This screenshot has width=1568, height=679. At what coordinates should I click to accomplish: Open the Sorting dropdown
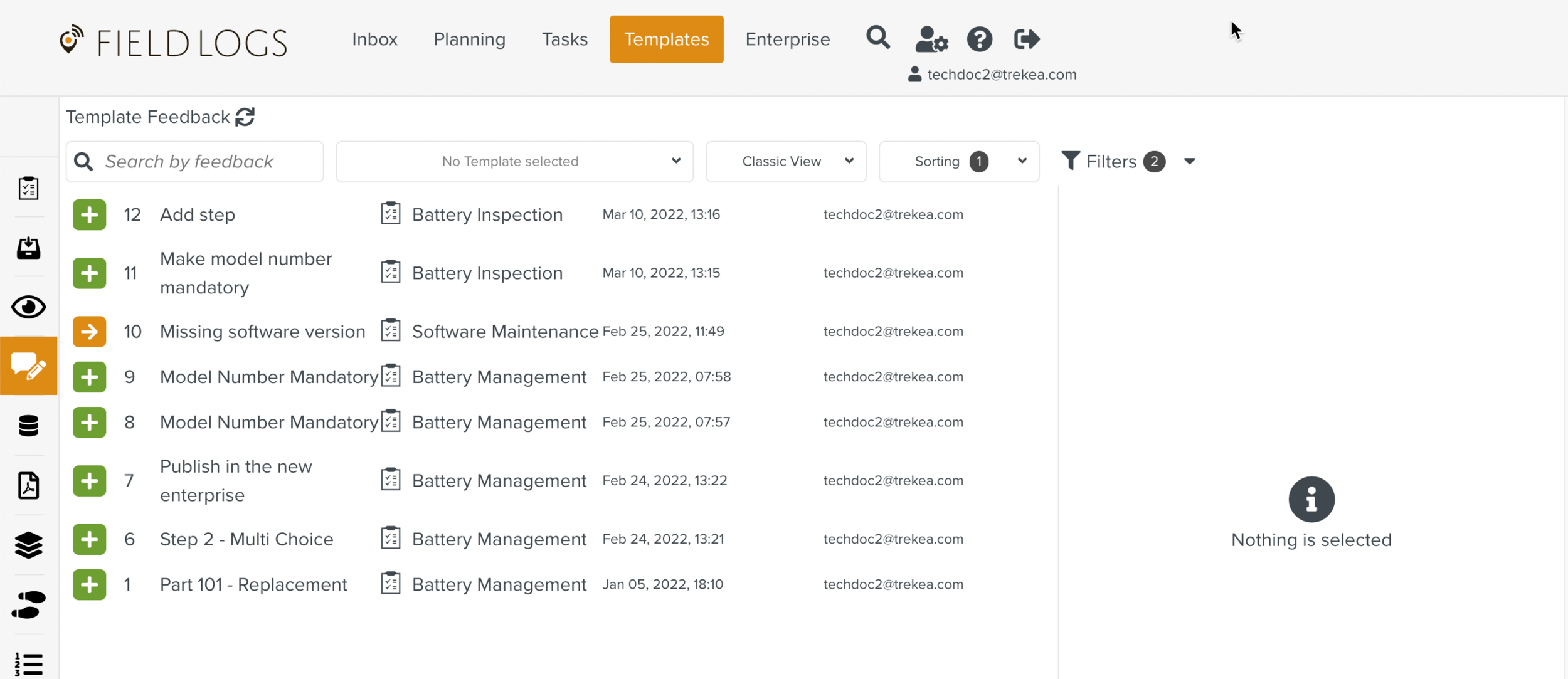click(958, 162)
